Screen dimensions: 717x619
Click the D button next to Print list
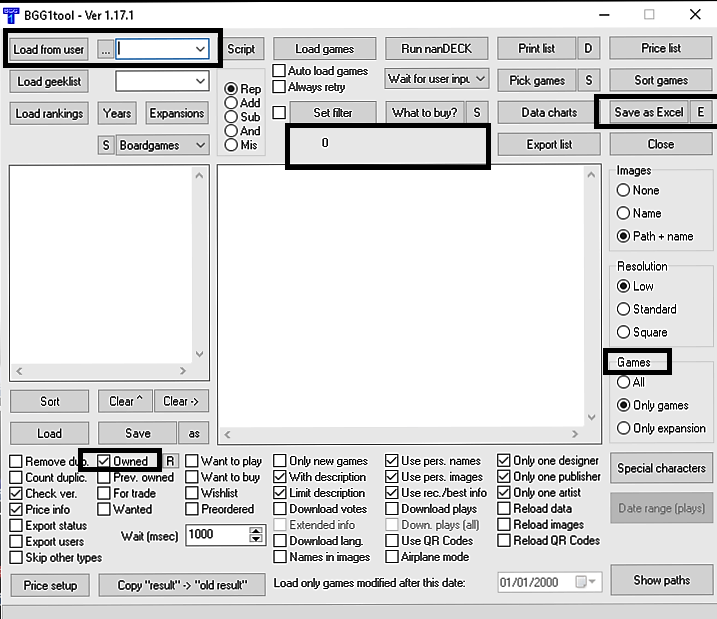[588, 48]
